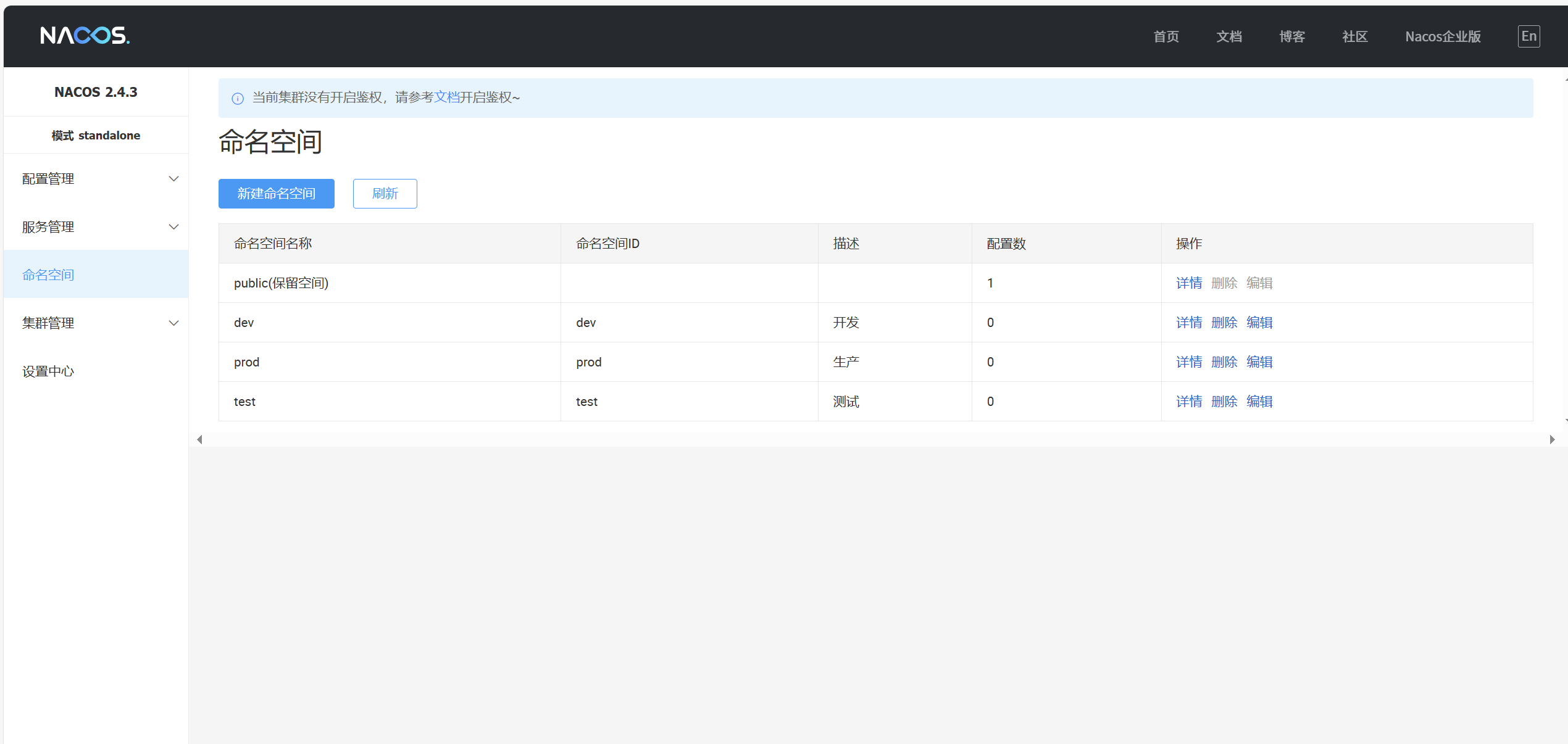Click the right horizontal scrollbar arrow
The image size is (1568, 744).
click(x=1552, y=440)
